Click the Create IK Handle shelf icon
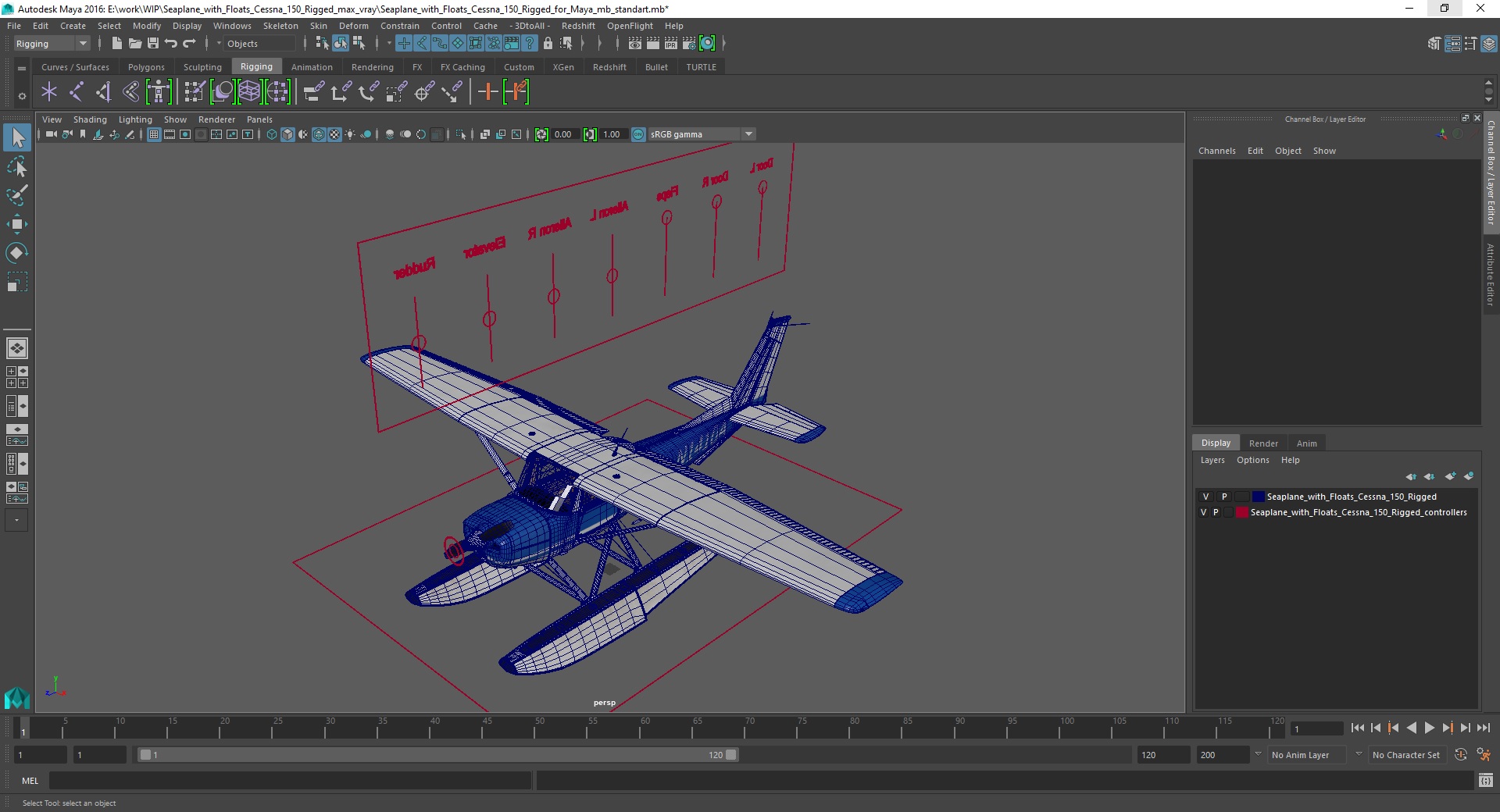This screenshot has width=1500, height=812. tap(103, 92)
